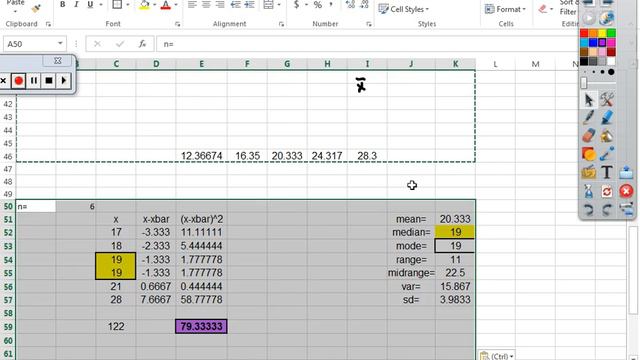Click red X clear annotations button
640x360 pixels.
pos(626,191)
